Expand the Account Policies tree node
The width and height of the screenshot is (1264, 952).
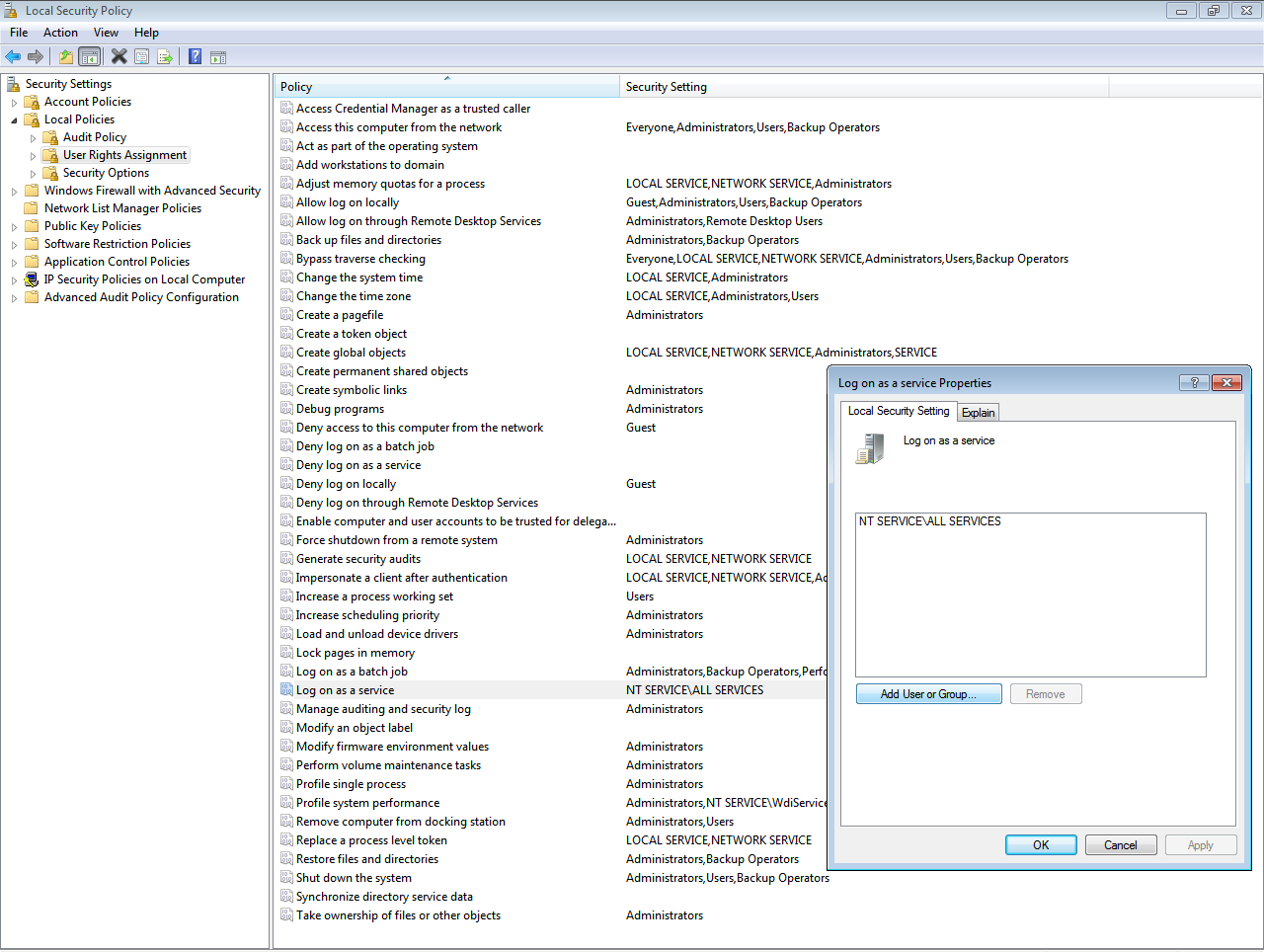click(14, 103)
